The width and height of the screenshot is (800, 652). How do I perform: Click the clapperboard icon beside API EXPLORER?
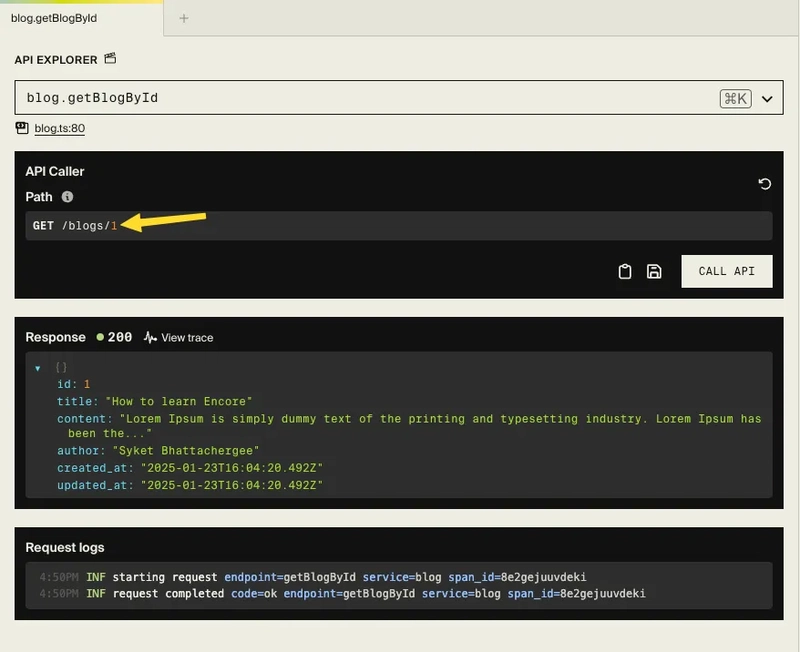pos(110,58)
